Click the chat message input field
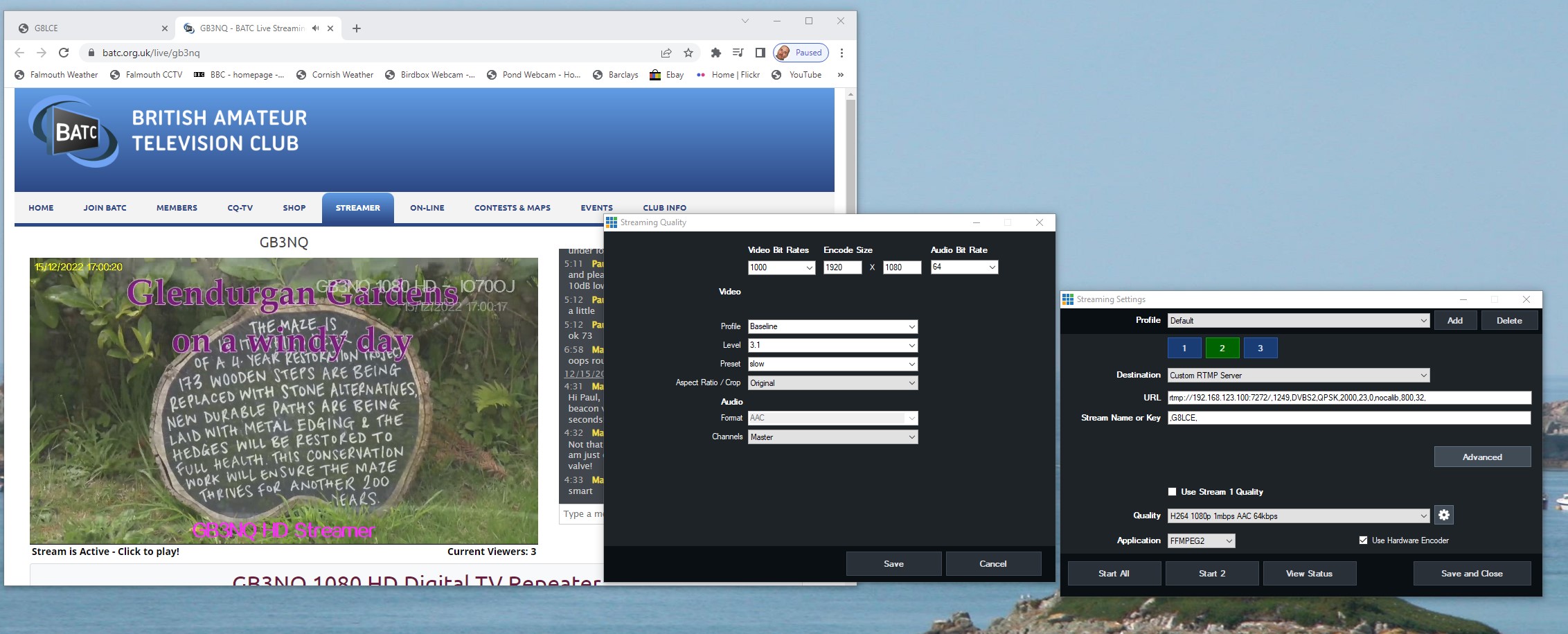 pos(582,513)
